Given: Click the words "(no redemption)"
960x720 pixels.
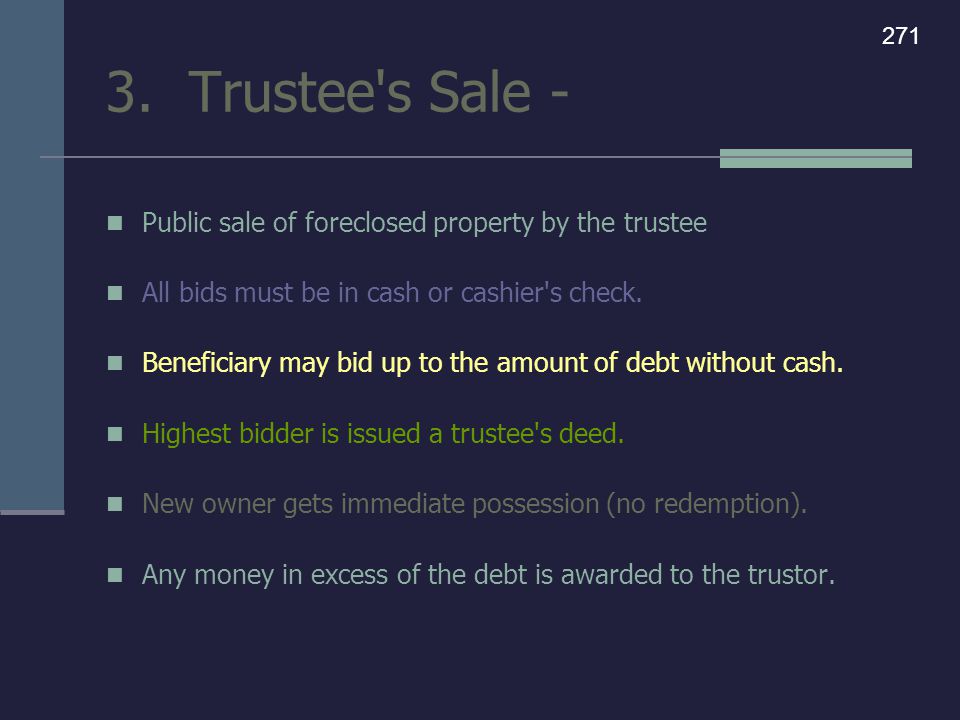Looking at the screenshot, I should tap(707, 504).
